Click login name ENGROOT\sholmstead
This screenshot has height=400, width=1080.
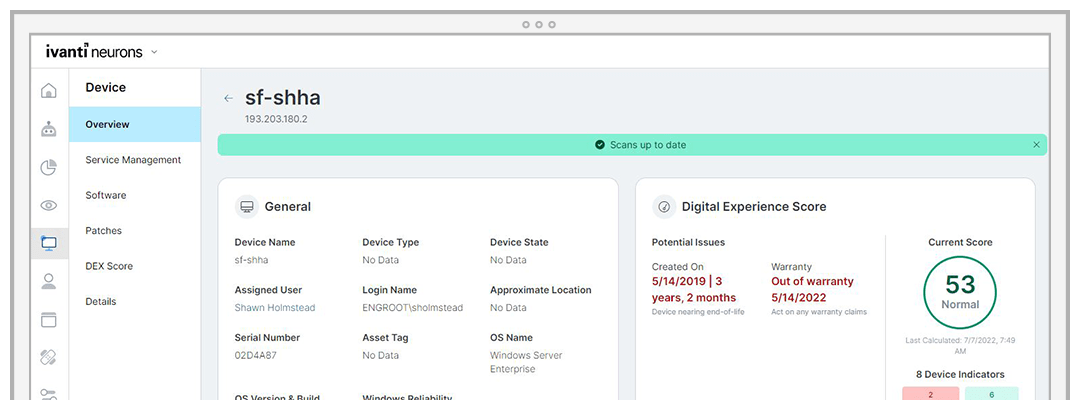413,308
